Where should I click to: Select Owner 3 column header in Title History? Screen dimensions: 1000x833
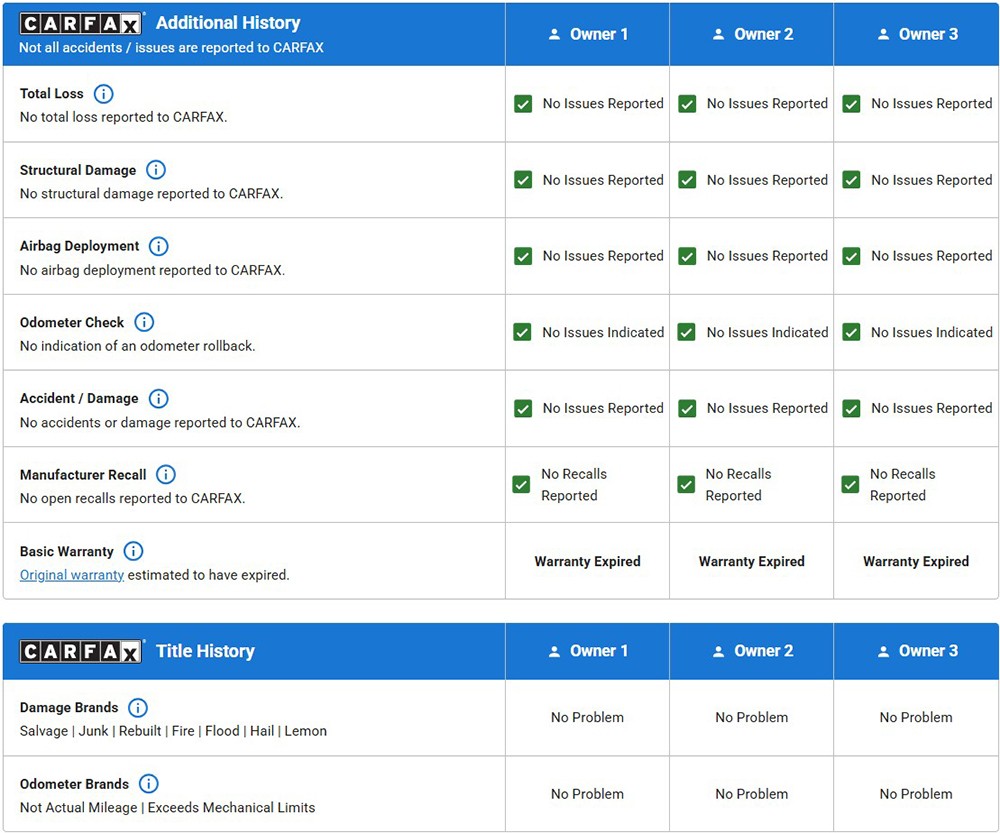point(916,651)
